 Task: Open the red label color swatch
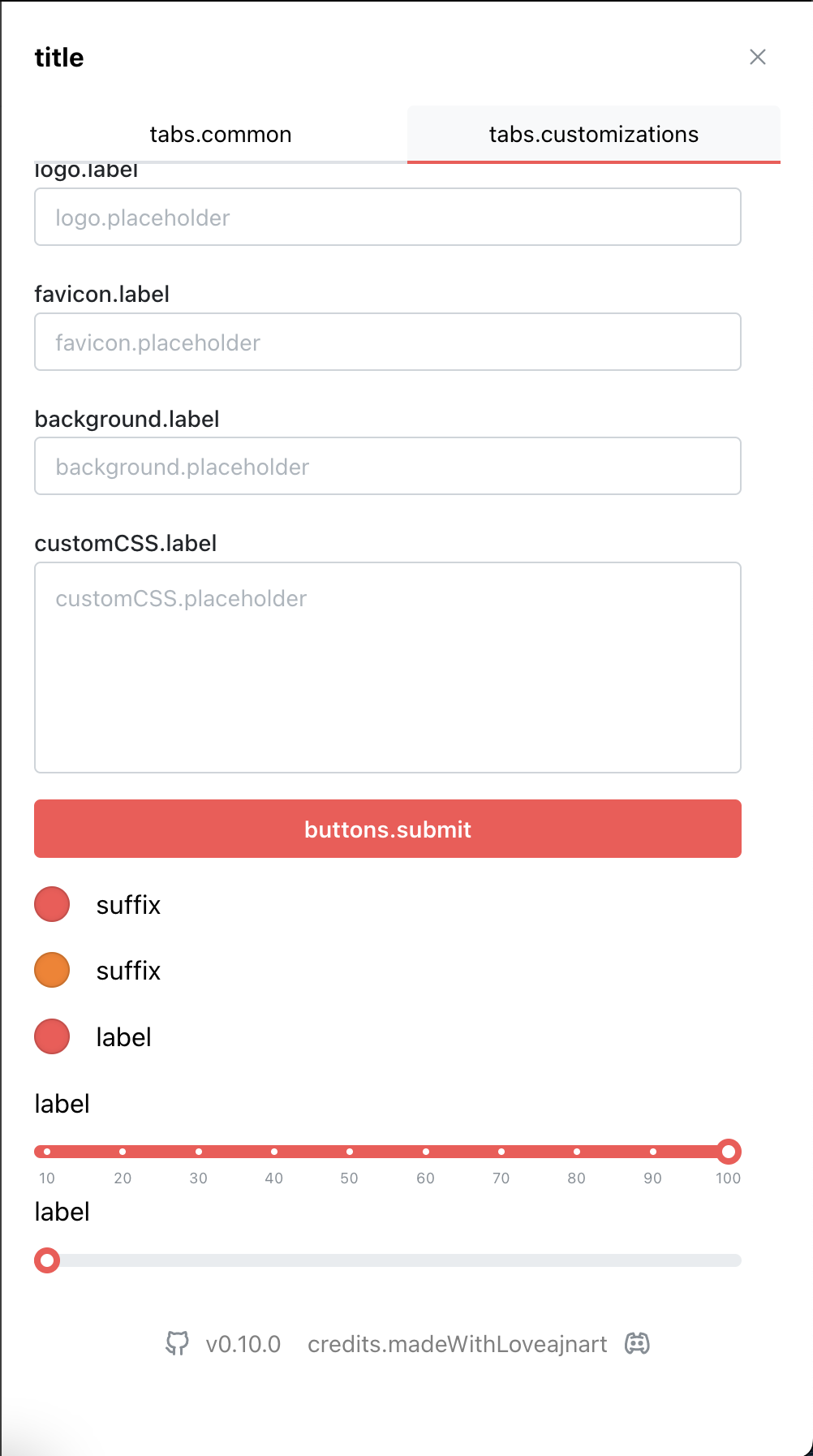point(51,1036)
